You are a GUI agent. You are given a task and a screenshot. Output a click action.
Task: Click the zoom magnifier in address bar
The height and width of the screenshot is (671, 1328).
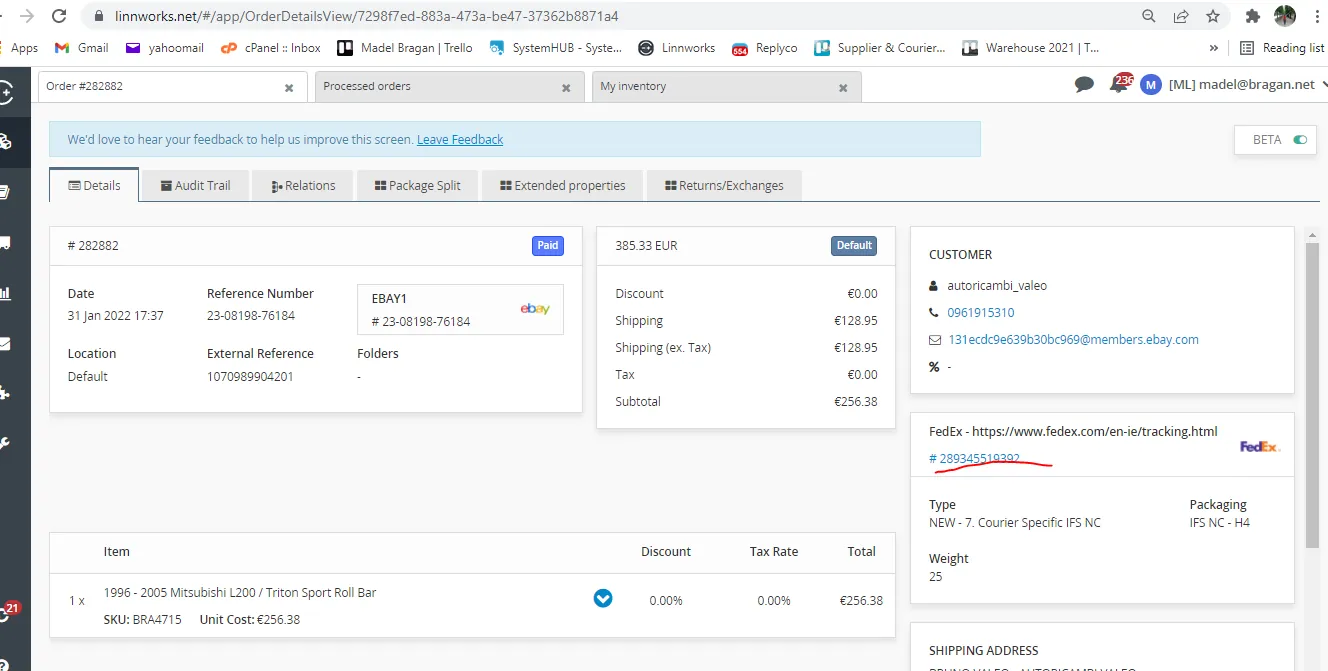pyautogui.click(x=1150, y=16)
